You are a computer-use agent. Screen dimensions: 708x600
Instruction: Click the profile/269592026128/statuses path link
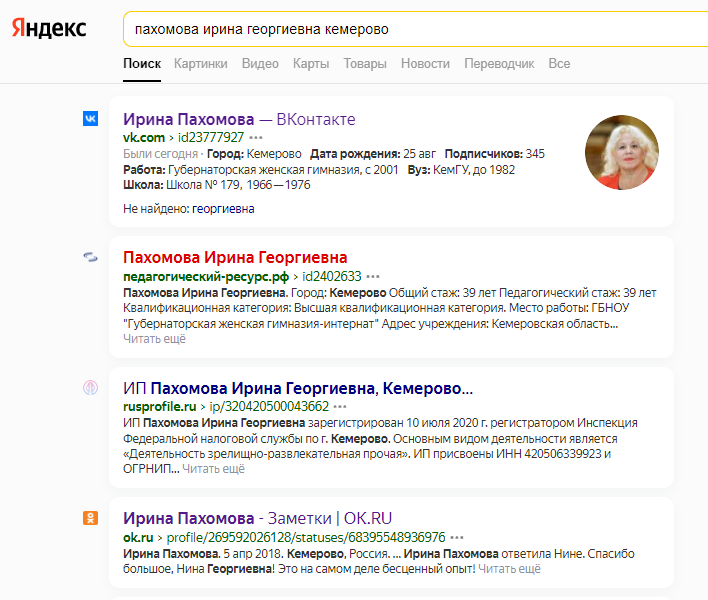[x=306, y=537]
